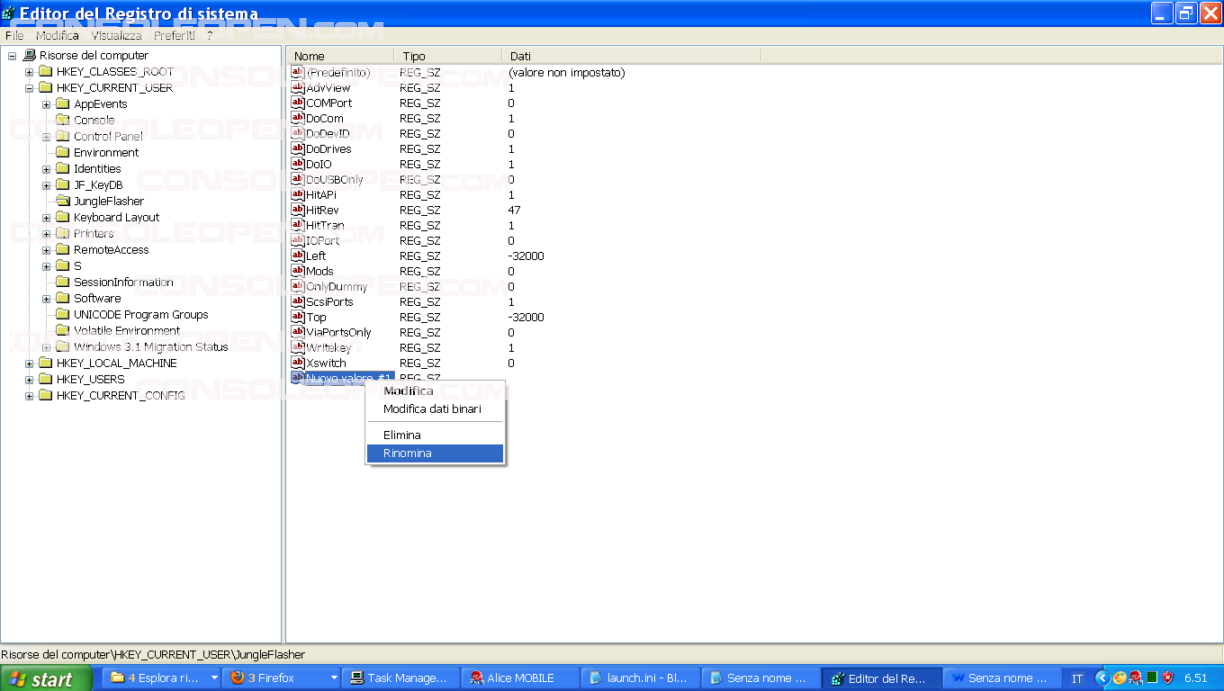
Task: Expand the Software key node
Action: coord(46,298)
